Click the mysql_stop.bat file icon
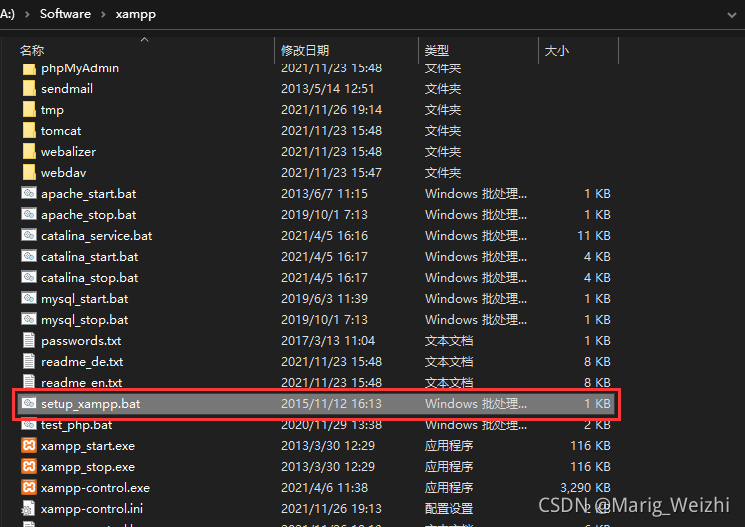The height and width of the screenshot is (527, 745). 29,319
